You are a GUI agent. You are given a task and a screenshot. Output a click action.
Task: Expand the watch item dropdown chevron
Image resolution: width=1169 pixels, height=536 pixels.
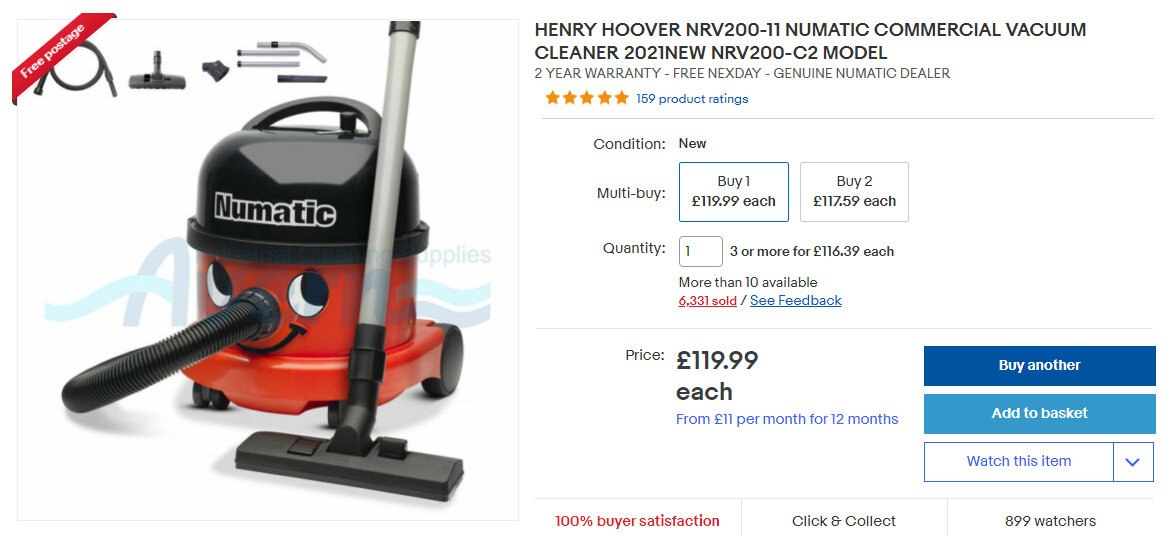1133,461
